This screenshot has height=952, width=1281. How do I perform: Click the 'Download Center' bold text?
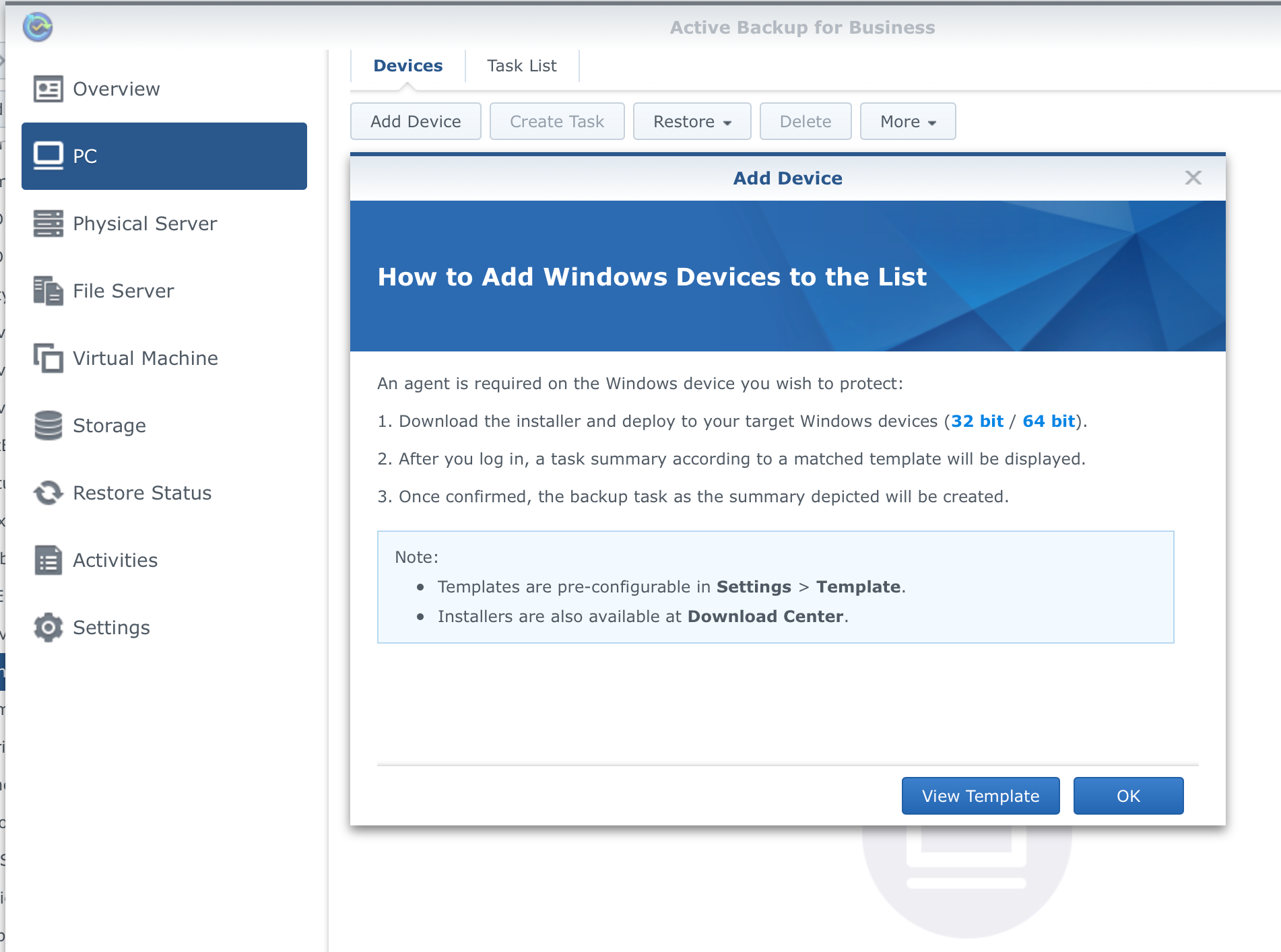click(x=766, y=617)
